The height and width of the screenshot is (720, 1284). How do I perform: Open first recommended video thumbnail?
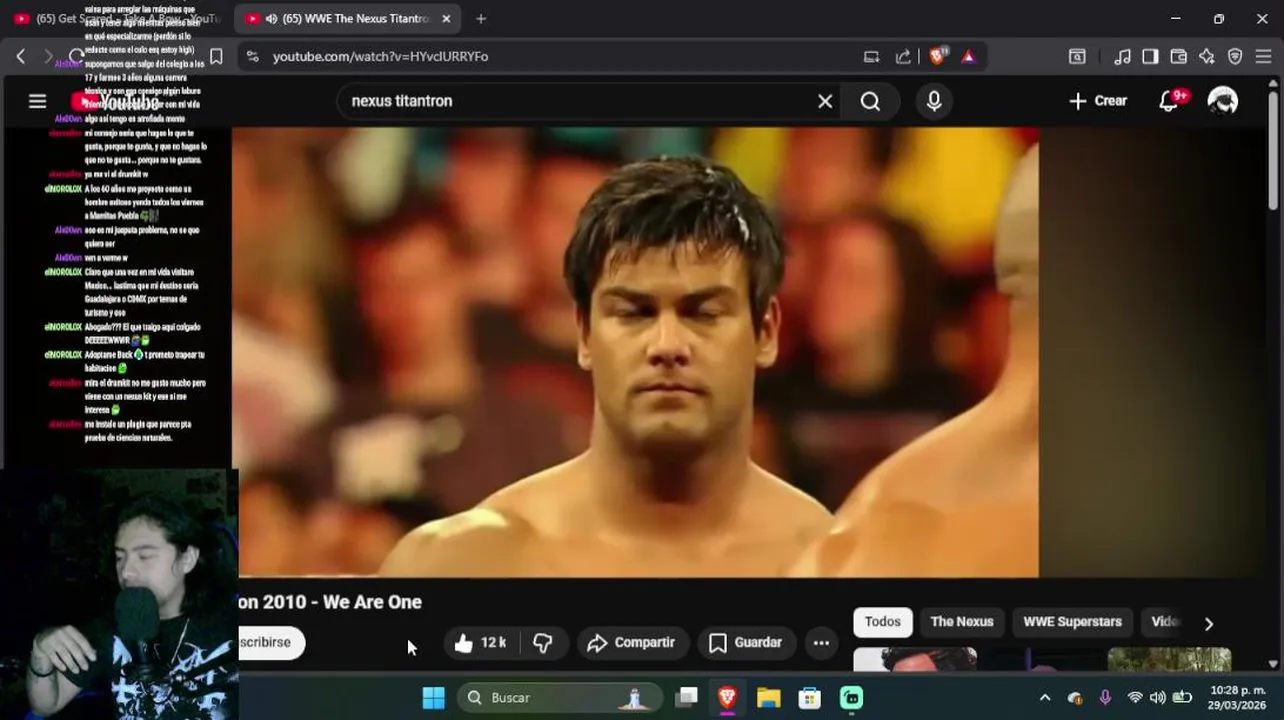point(915,659)
